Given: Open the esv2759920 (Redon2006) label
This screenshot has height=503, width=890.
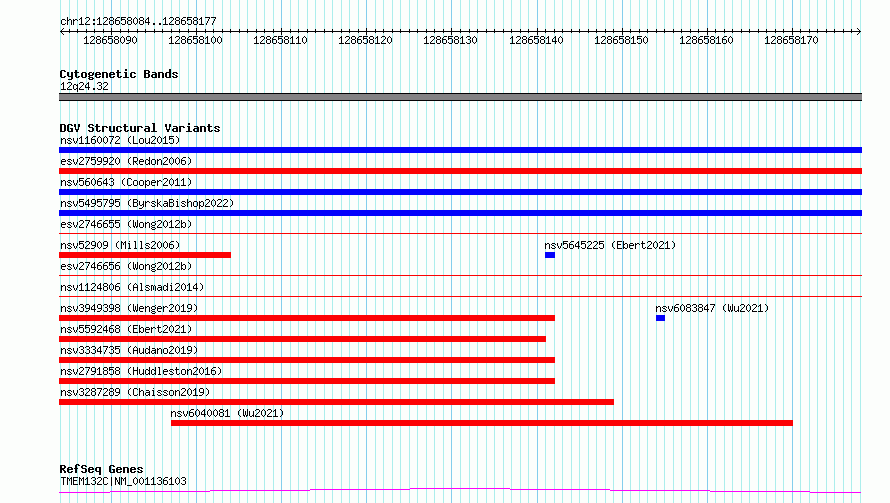Looking at the screenshot, I should (x=126, y=161).
